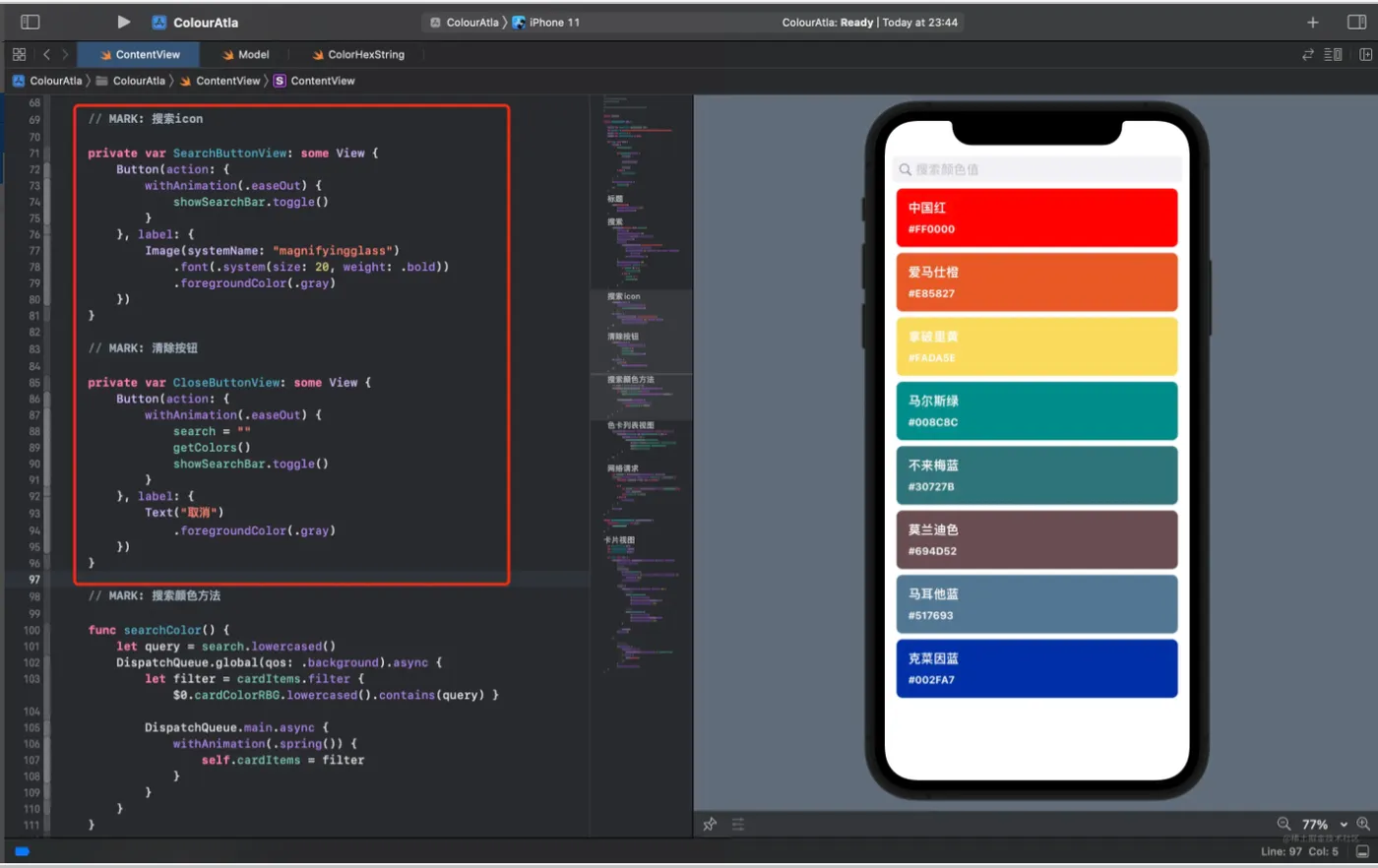Jump to 卡片视图 section in minimap
This screenshot has width=1378, height=868.
[x=619, y=539]
